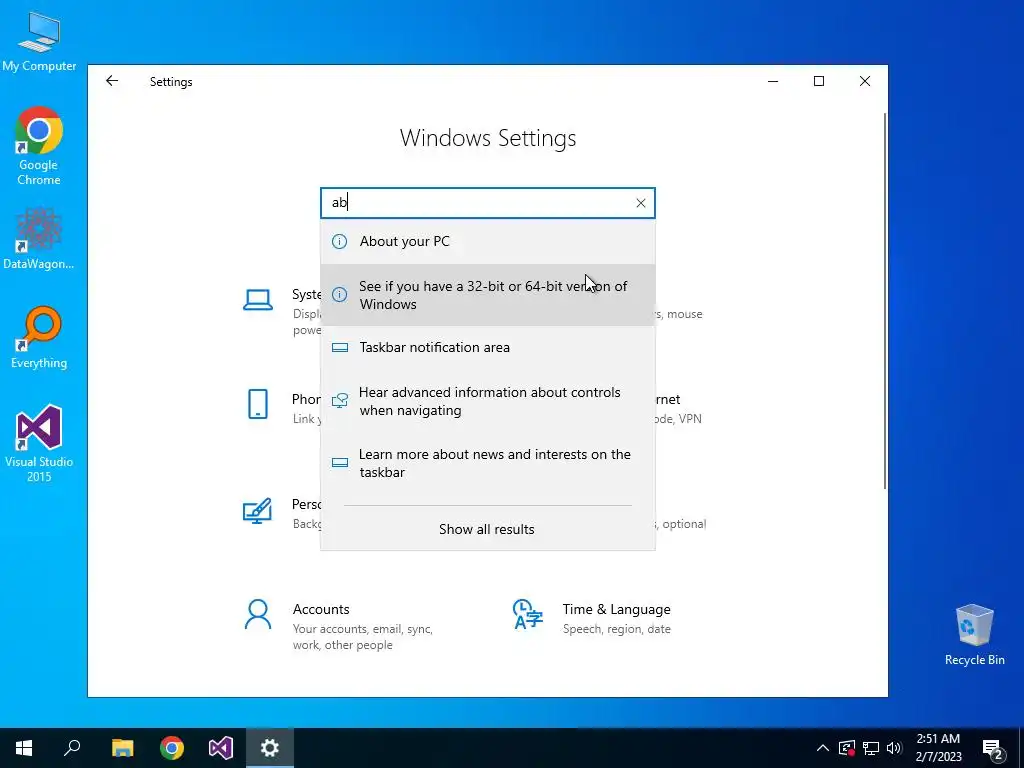The width and height of the screenshot is (1024, 768).
Task: Clear the search box with X
Action: point(641,203)
